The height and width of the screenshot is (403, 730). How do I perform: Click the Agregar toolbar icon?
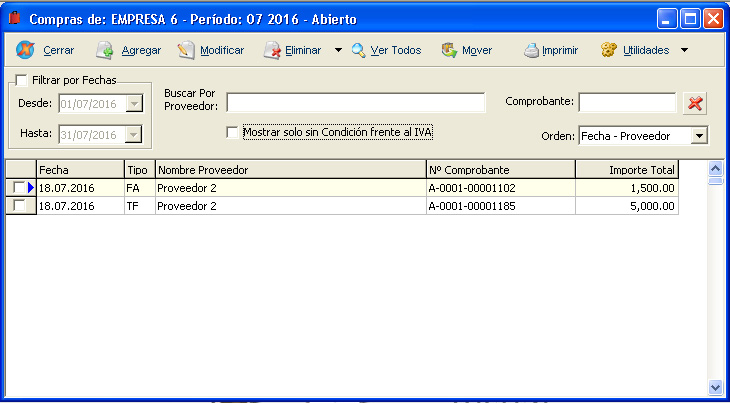coord(105,50)
